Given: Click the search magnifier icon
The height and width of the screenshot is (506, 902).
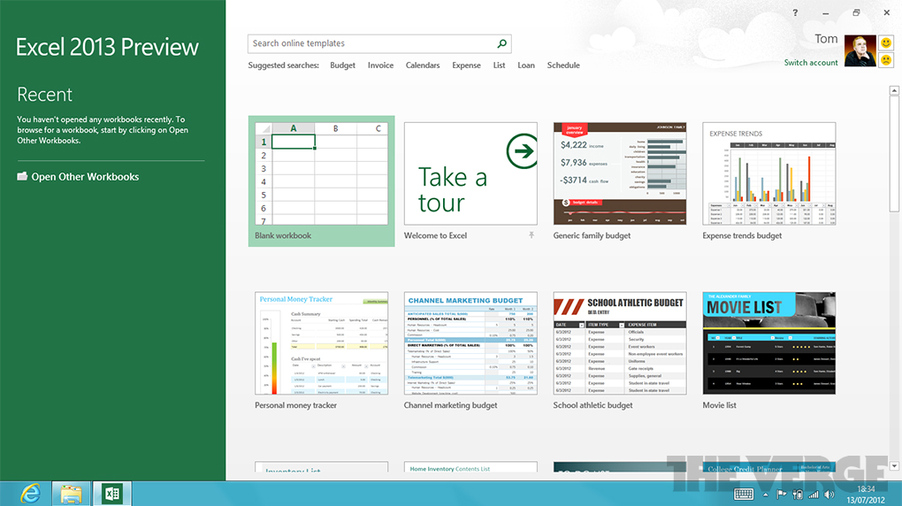Looking at the screenshot, I should point(502,44).
